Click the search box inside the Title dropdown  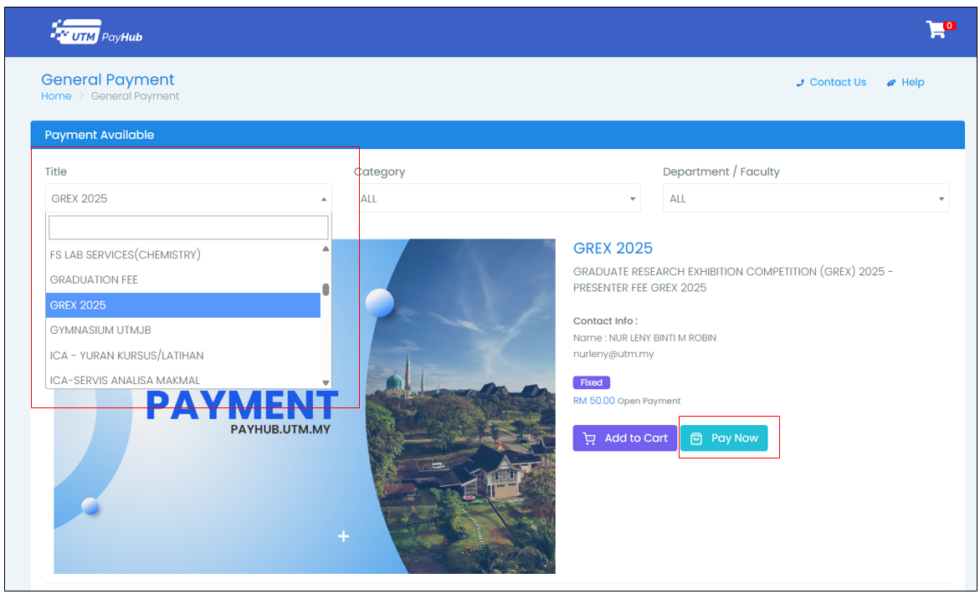pyautogui.click(x=188, y=227)
